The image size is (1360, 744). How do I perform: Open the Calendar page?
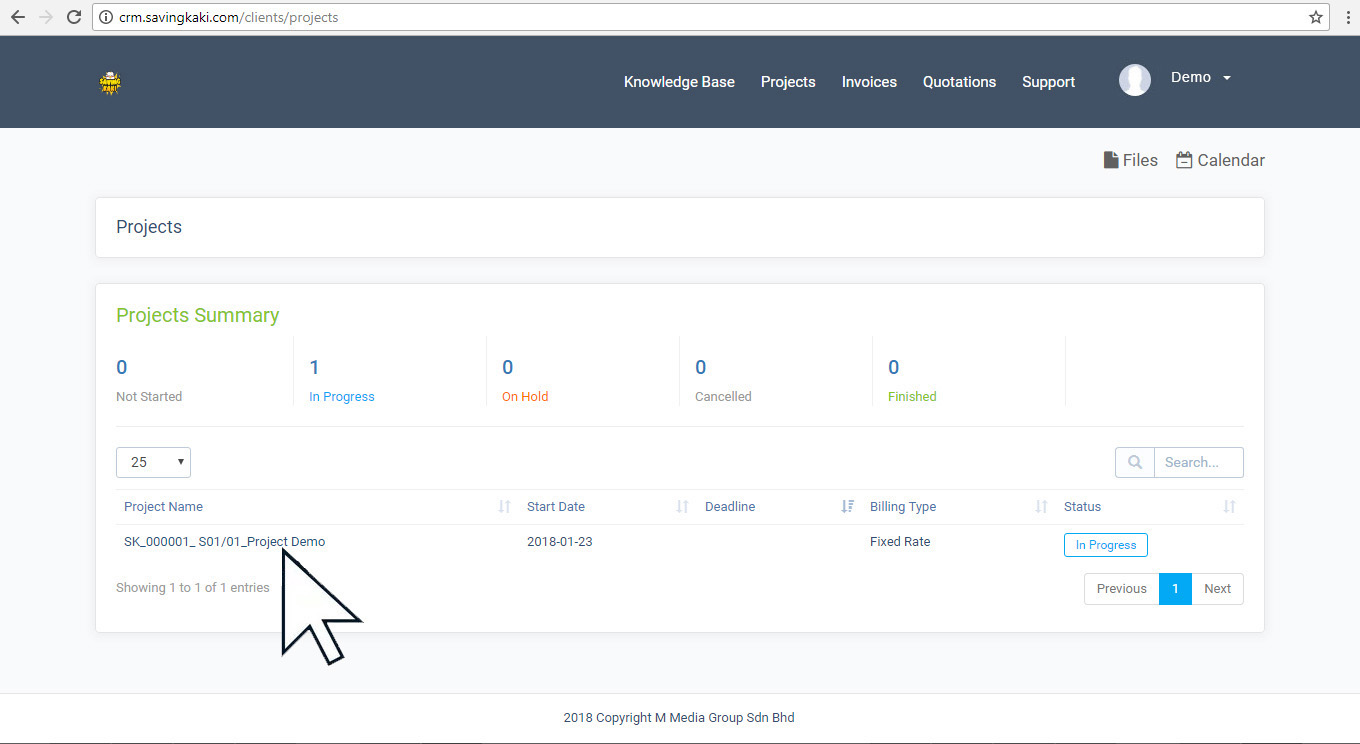pyautogui.click(x=1220, y=160)
